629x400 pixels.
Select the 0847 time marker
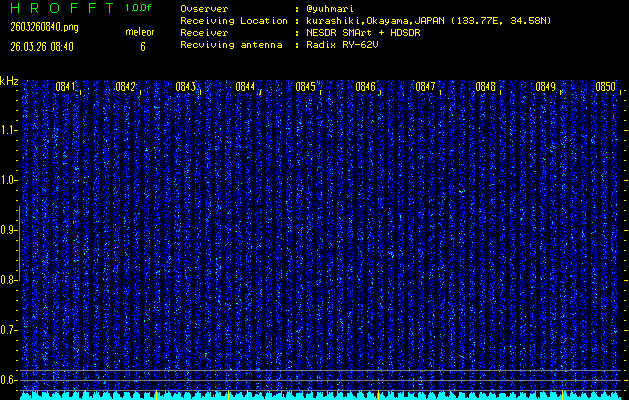425,87
